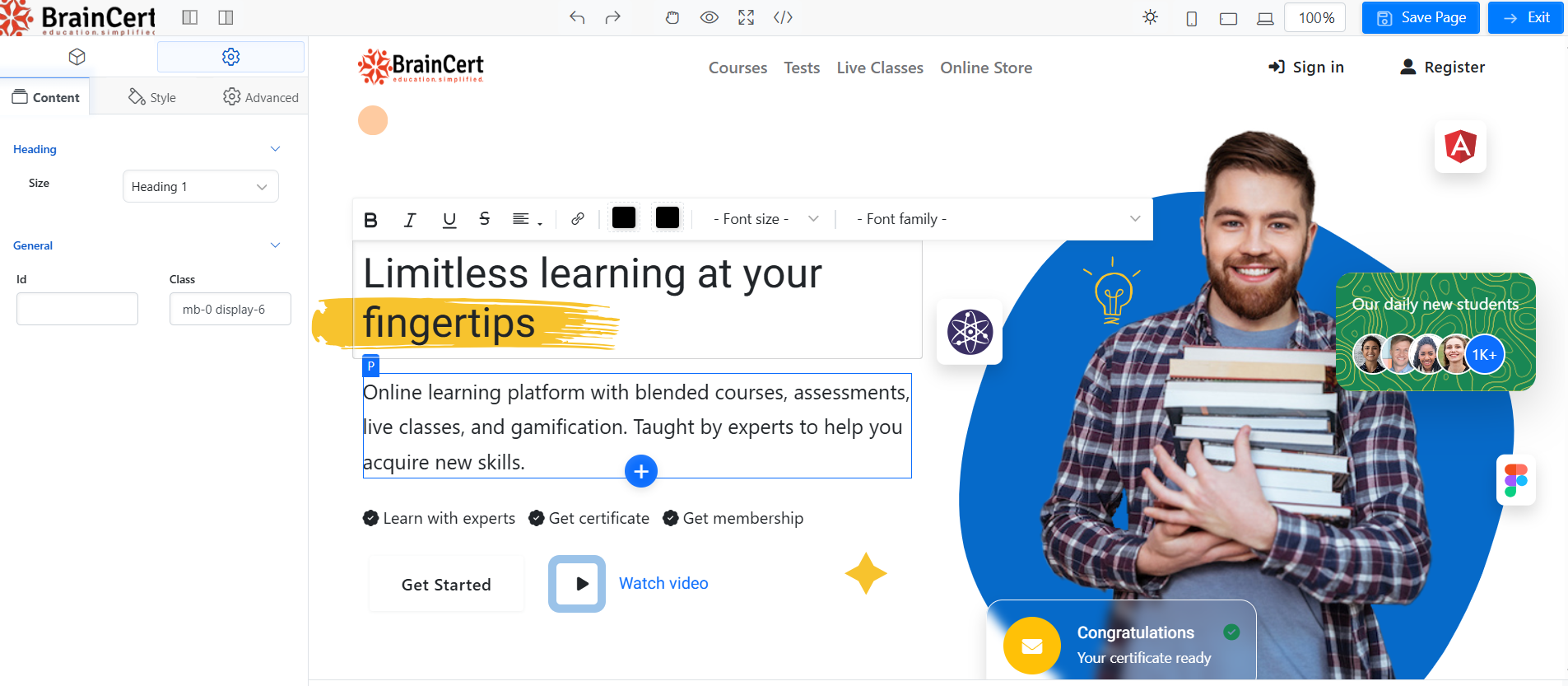Redo the last change
This screenshot has width=1568, height=686.
(x=612, y=17)
